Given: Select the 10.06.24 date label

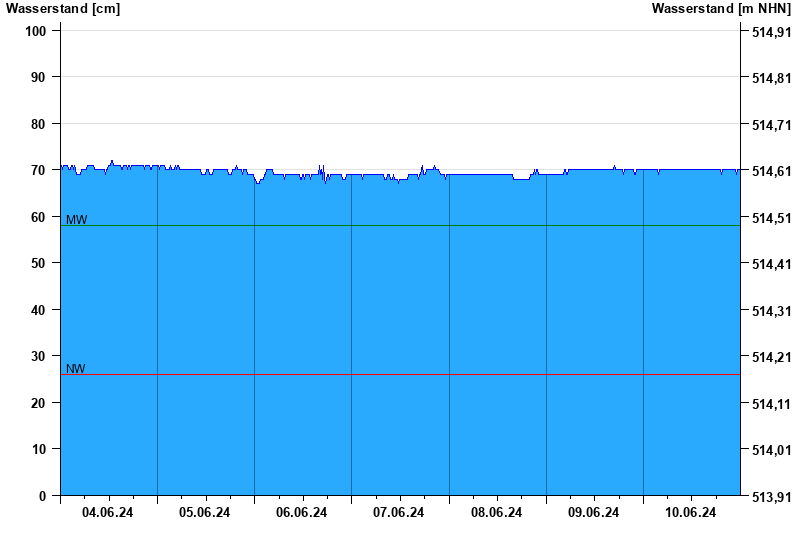Looking at the screenshot, I should click(690, 512).
